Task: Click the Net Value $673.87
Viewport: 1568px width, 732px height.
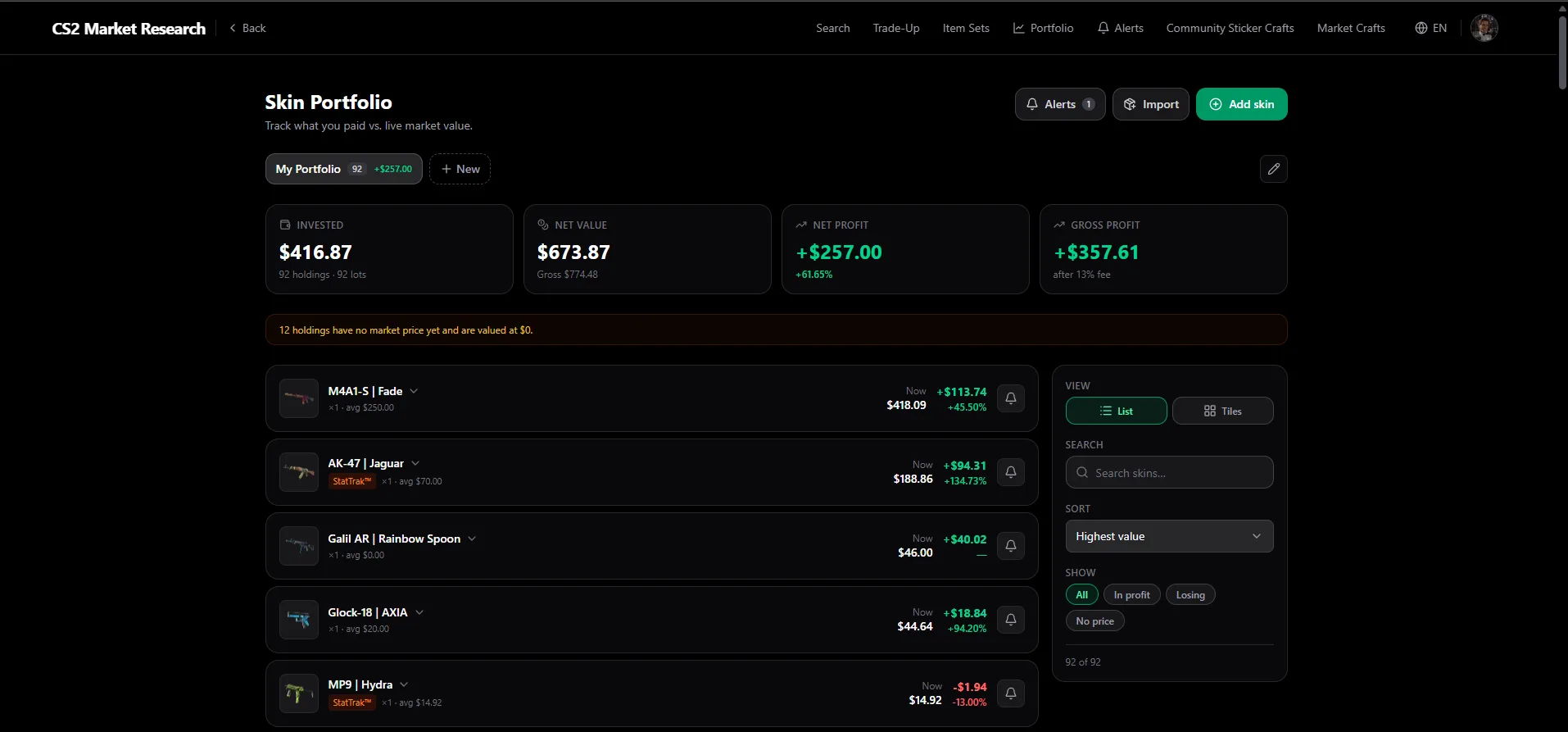Action: click(573, 252)
